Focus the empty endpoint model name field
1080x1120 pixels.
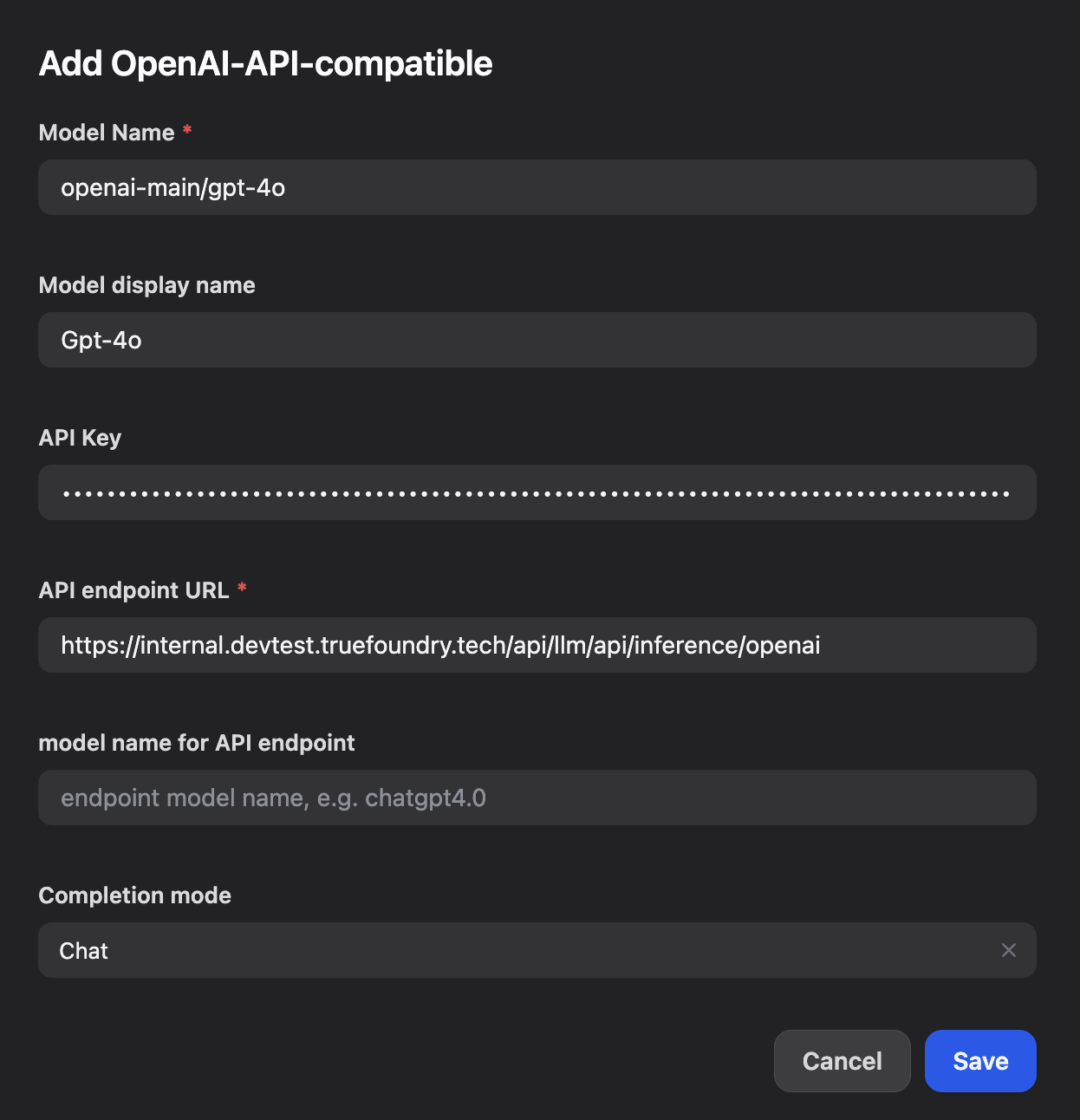point(537,798)
